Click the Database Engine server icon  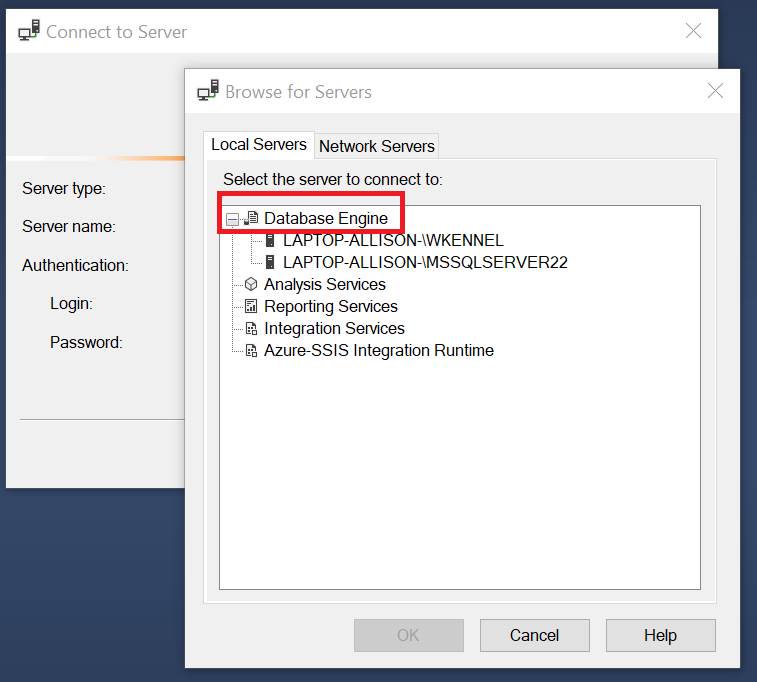251,218
